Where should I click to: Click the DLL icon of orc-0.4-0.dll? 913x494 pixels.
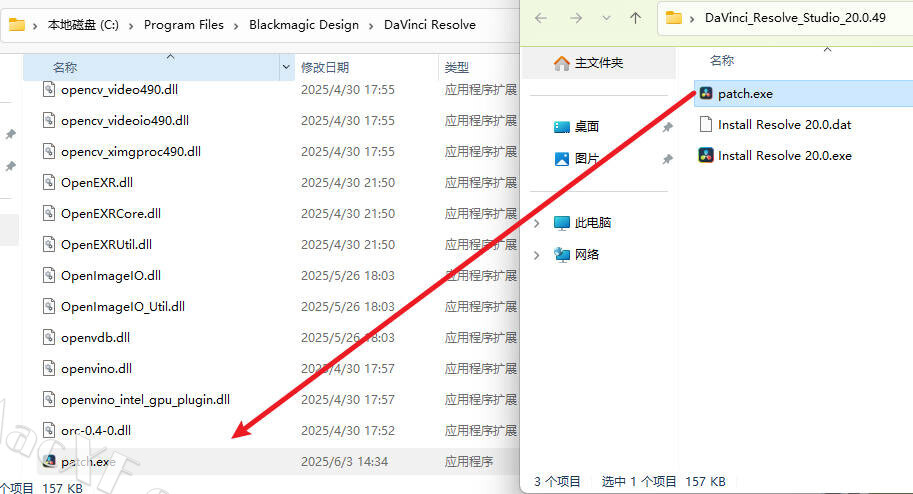49,430
